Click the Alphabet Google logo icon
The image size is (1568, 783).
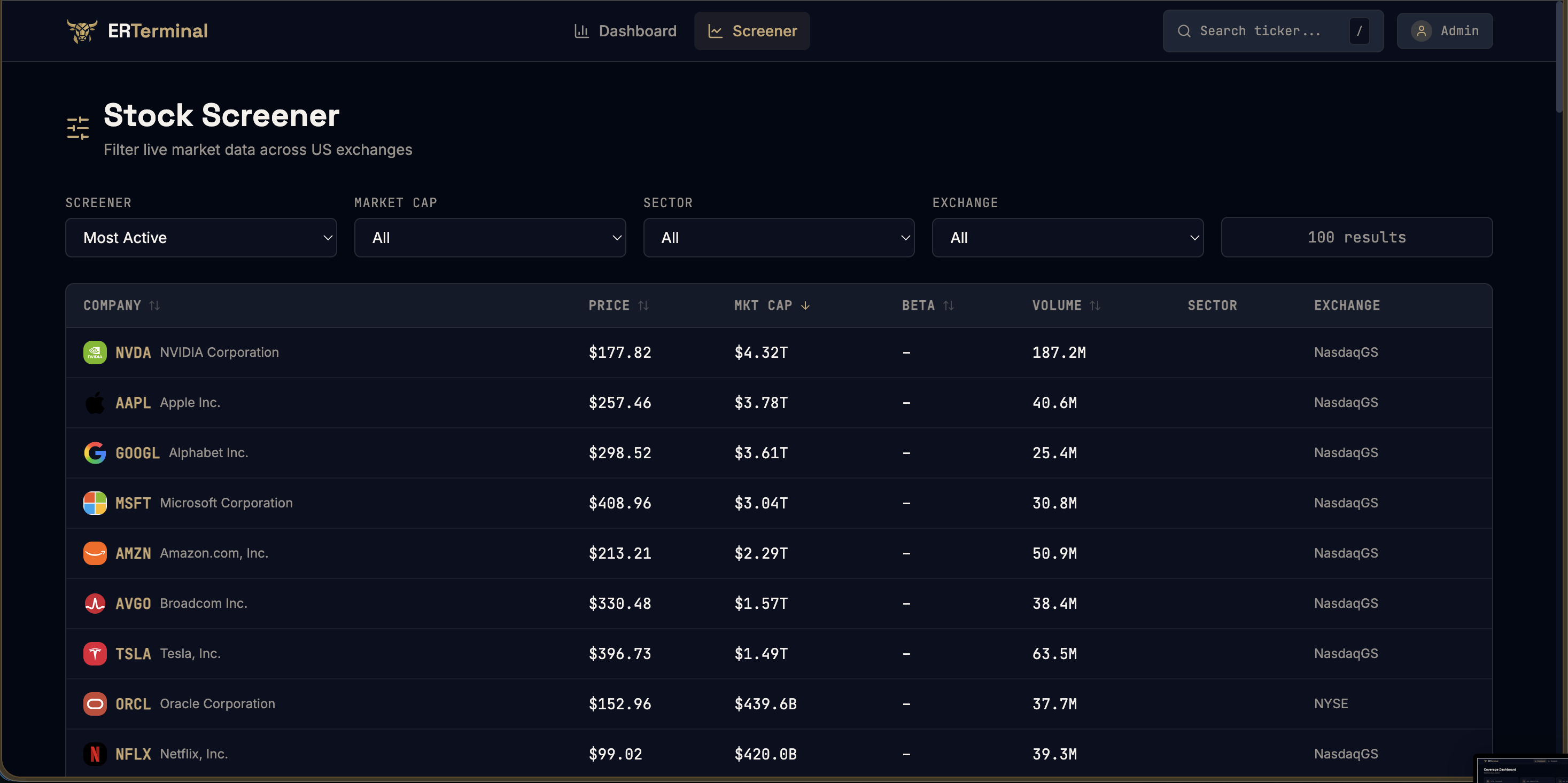(95, 452)
